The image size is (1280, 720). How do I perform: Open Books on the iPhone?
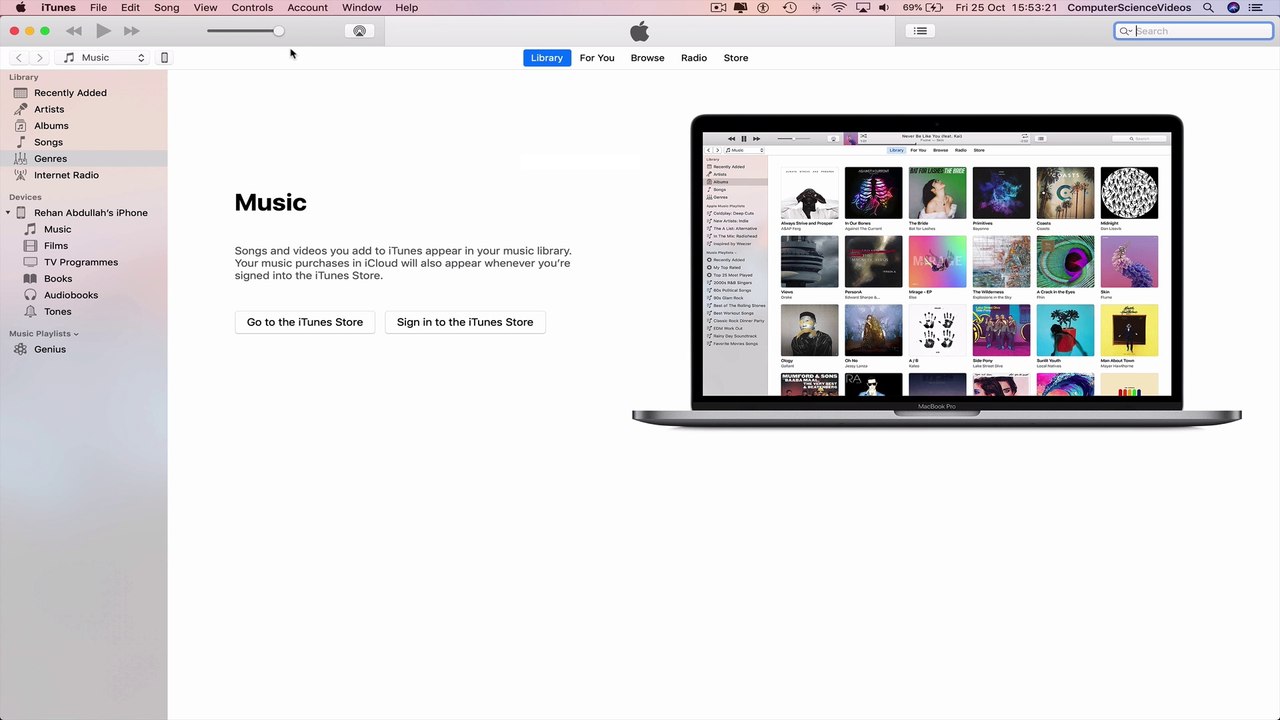click(x=84, y=279)
